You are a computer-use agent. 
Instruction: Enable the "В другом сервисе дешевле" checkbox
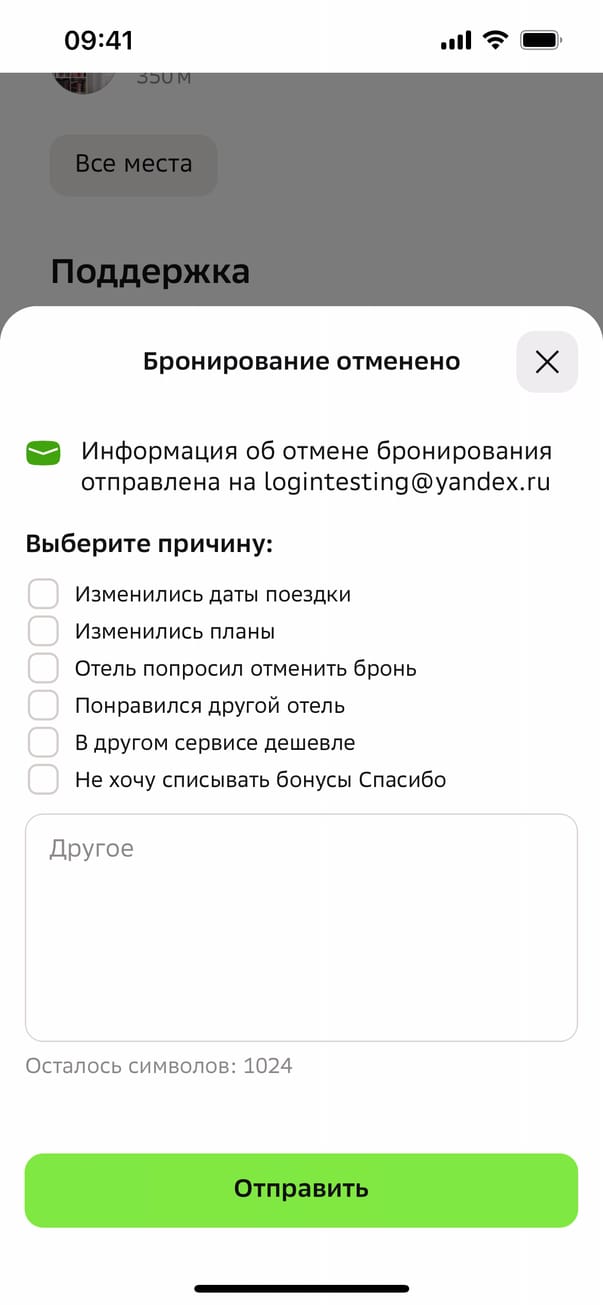coord(43,742)
